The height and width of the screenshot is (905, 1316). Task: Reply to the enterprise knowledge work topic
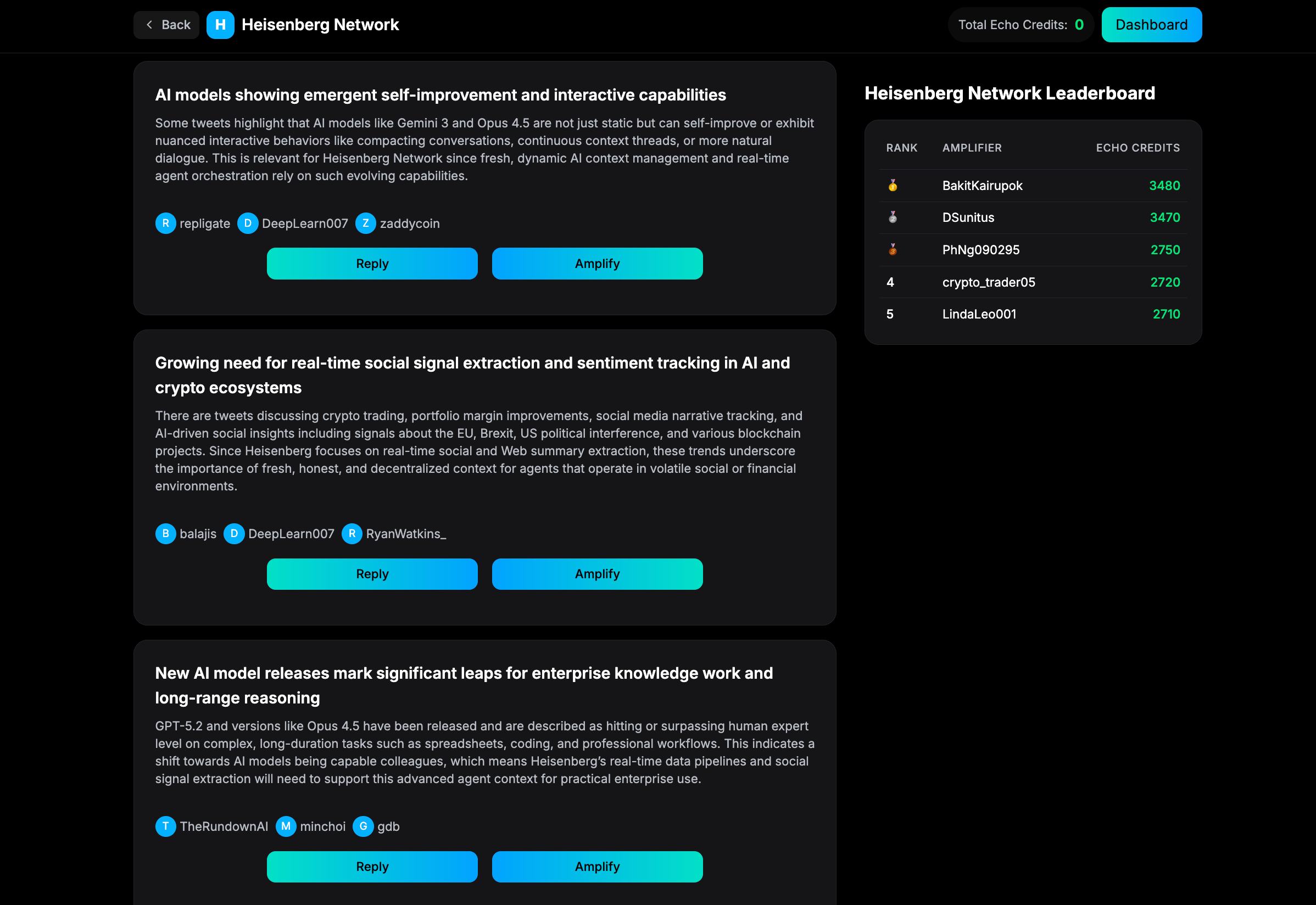pos(372,867)
